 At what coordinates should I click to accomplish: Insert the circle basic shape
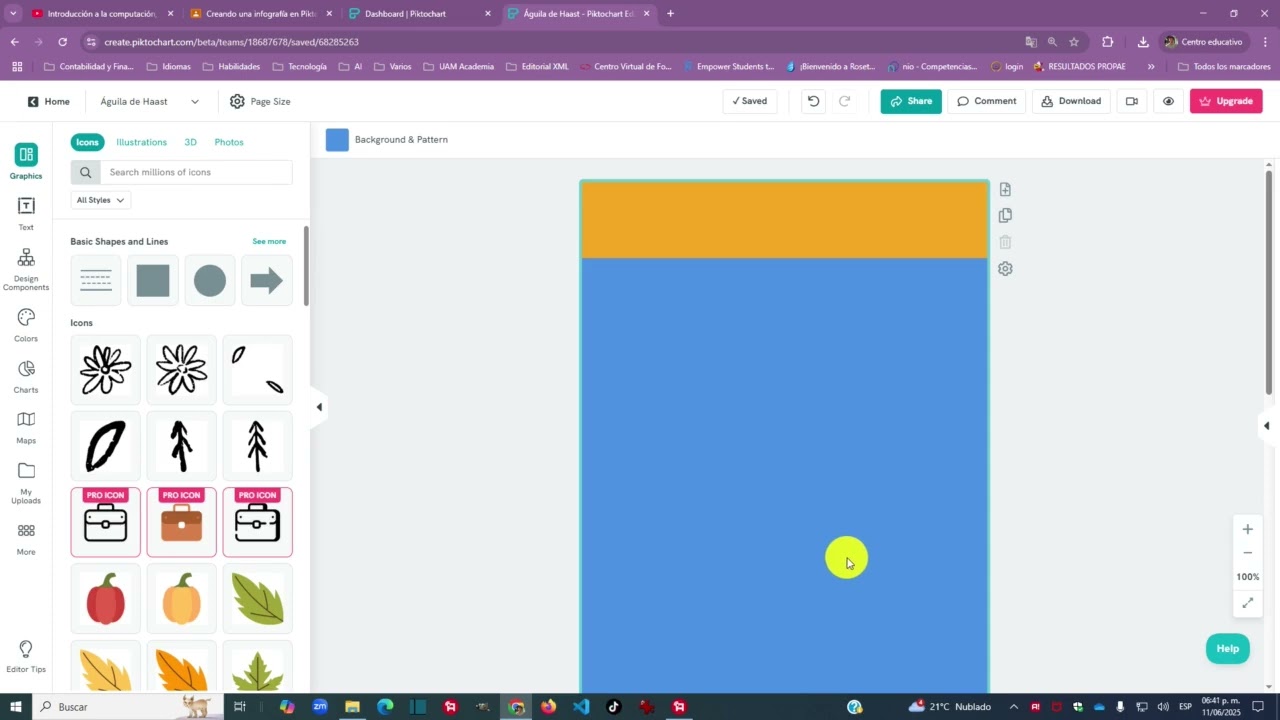pyautogui.click(x=210, y=281)
